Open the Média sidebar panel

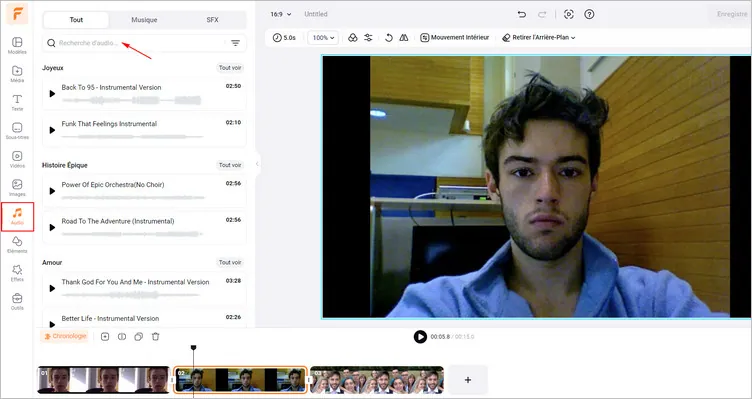(17, 73)
